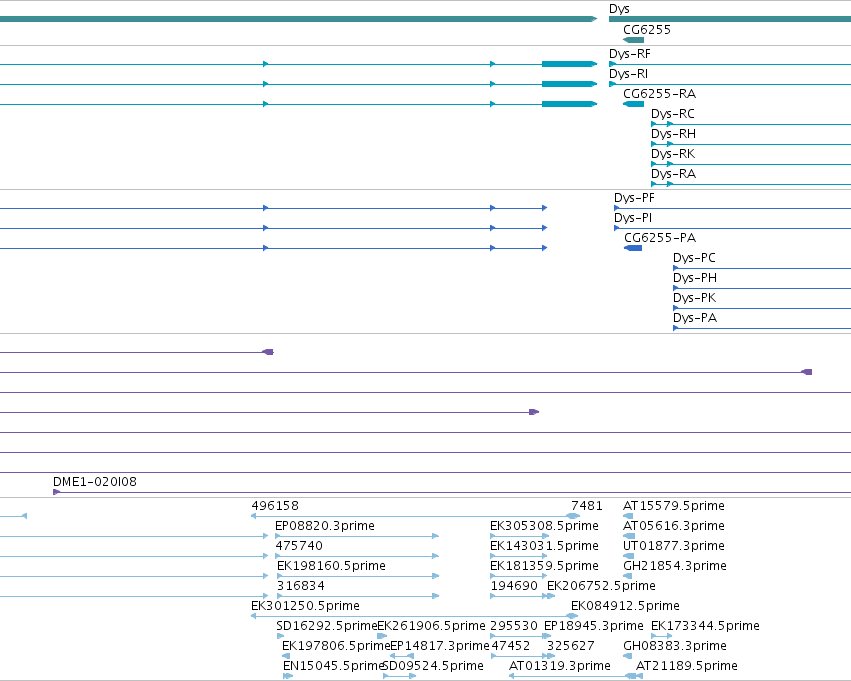Select the Dys-RA transcript
Image resolution: width=851 pixels, height=681 pixels.
[674, 174]
